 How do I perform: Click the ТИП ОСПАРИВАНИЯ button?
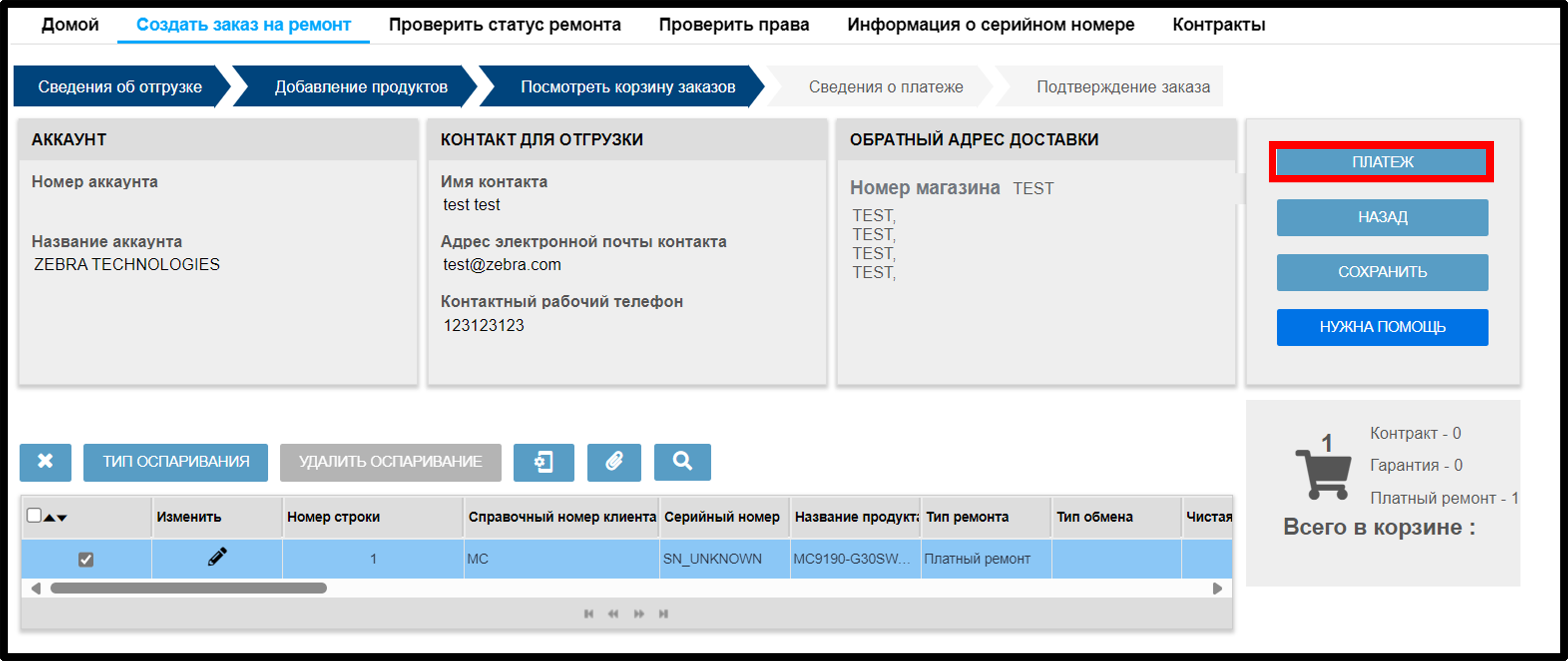click(x=175, y=462)
